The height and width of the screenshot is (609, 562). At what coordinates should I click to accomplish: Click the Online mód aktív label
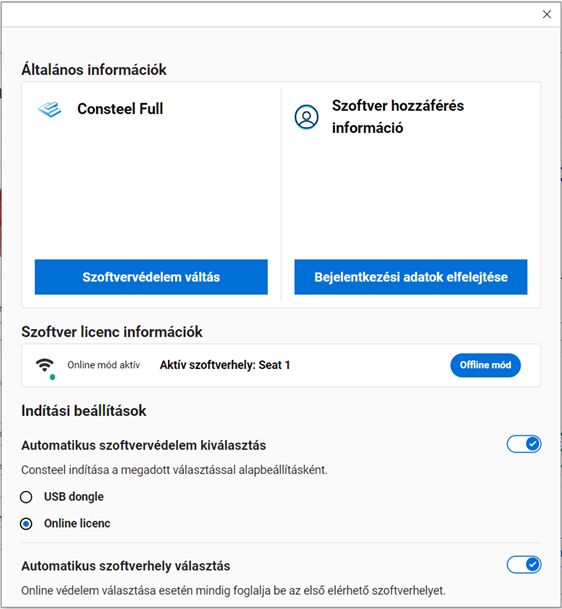click(x=104, y=365)
